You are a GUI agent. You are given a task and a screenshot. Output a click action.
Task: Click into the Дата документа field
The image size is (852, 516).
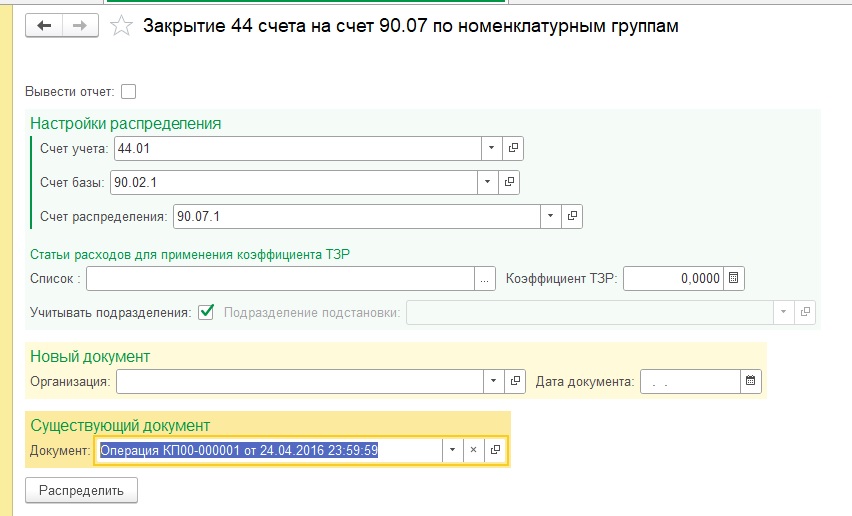tap(690, 381)
